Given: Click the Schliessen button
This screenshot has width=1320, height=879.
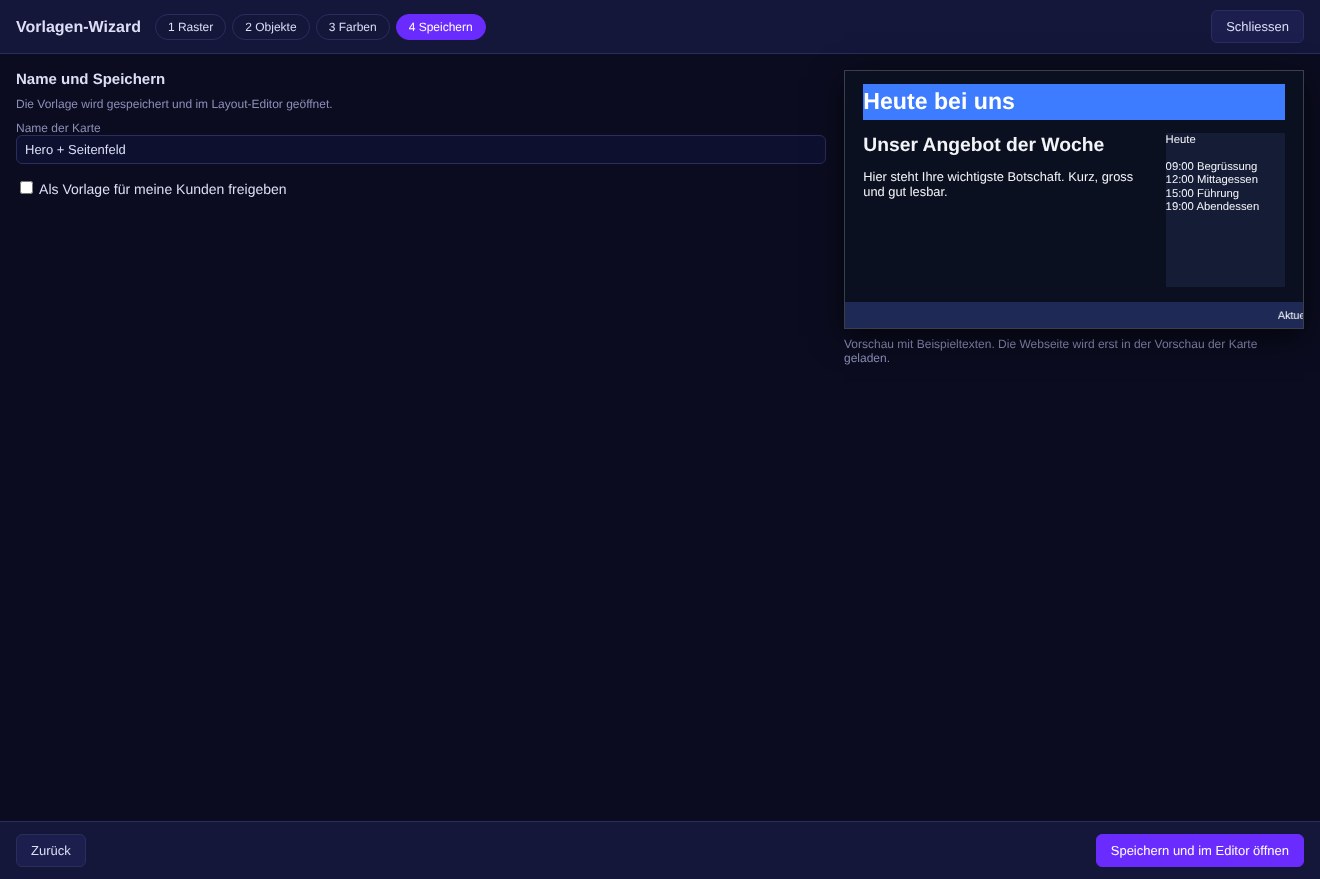Looking at the screenshot, I should 1257,27.
